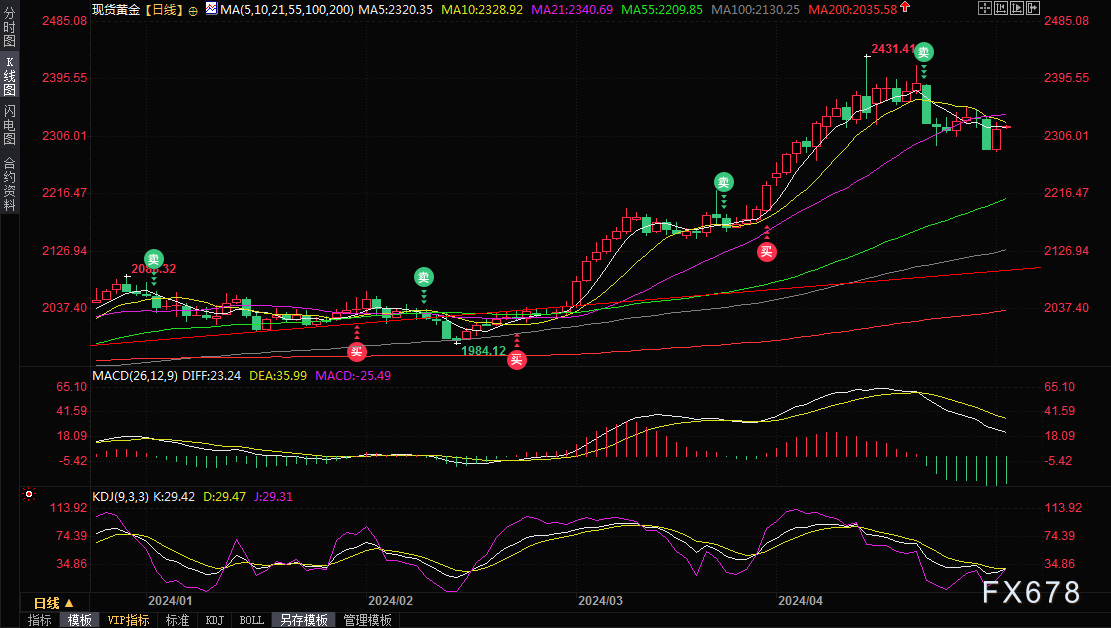Image resolution: width=1111 pixels, height=628 pixels.
Task: Click the MA100:2130.25 value
Action: 755,10
